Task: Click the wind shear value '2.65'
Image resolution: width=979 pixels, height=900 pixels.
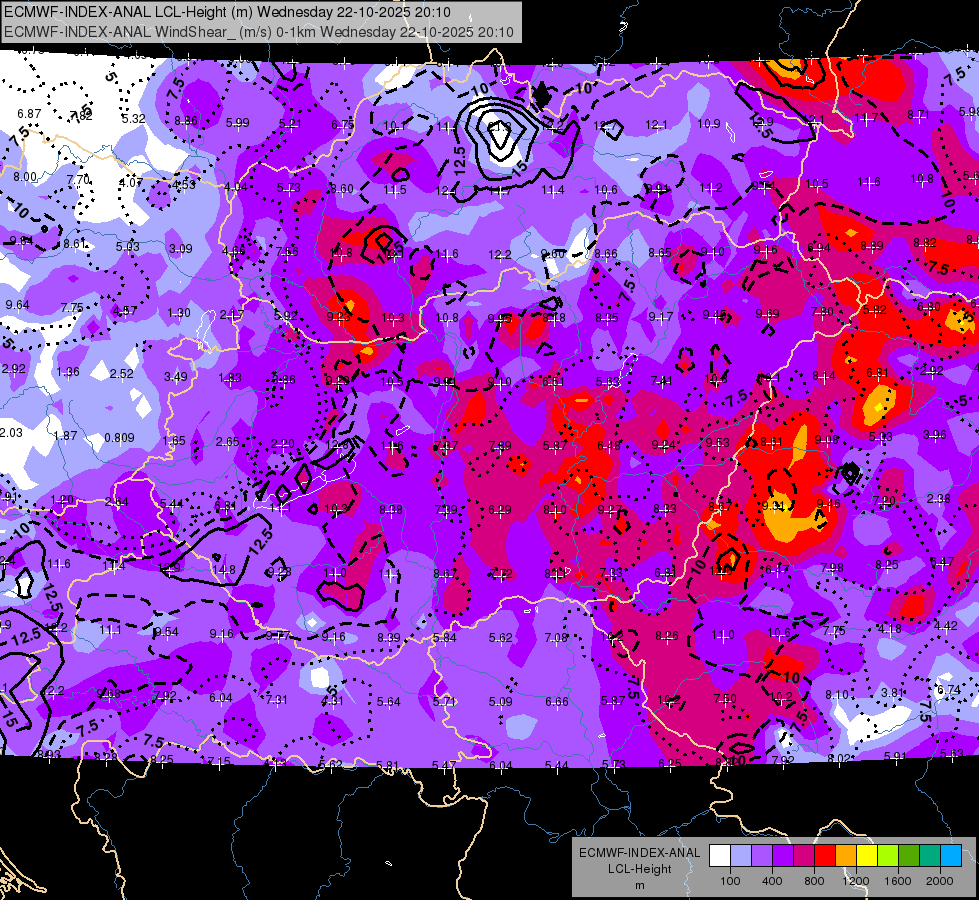Action: coord(227,442)
